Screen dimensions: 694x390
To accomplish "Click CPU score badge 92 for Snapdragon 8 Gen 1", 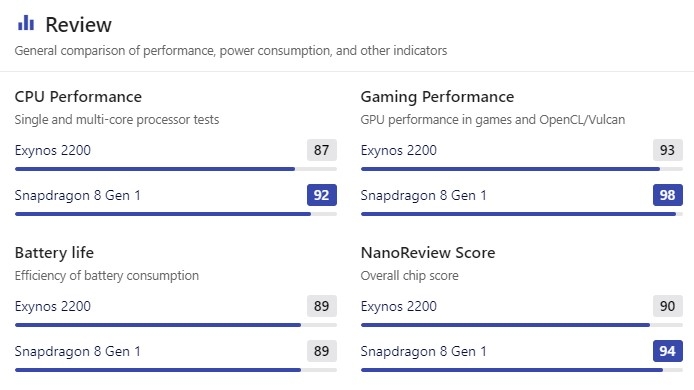I will (322, 195).
